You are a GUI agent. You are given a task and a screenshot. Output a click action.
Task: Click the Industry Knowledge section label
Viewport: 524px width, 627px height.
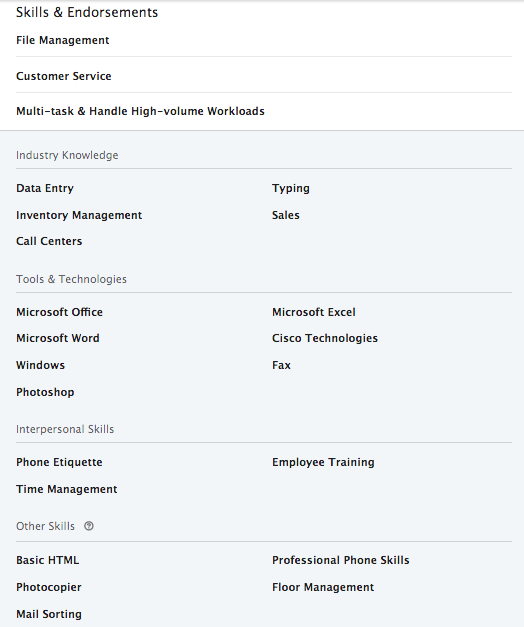coord(67,155)
